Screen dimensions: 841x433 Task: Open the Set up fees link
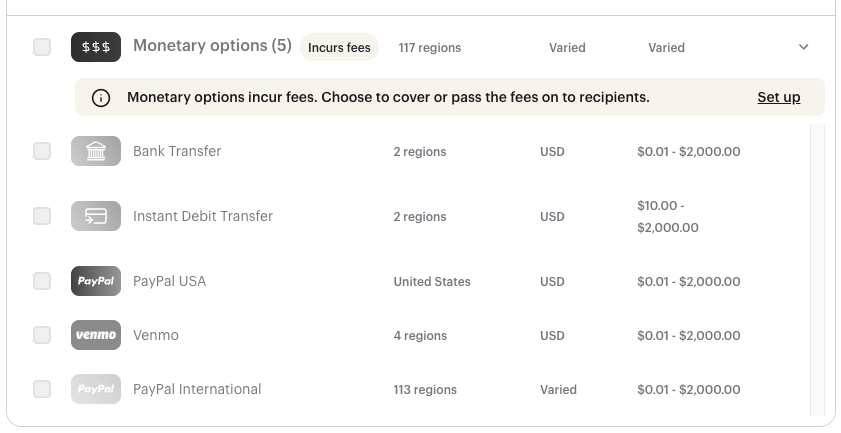[x=779, y=97]
